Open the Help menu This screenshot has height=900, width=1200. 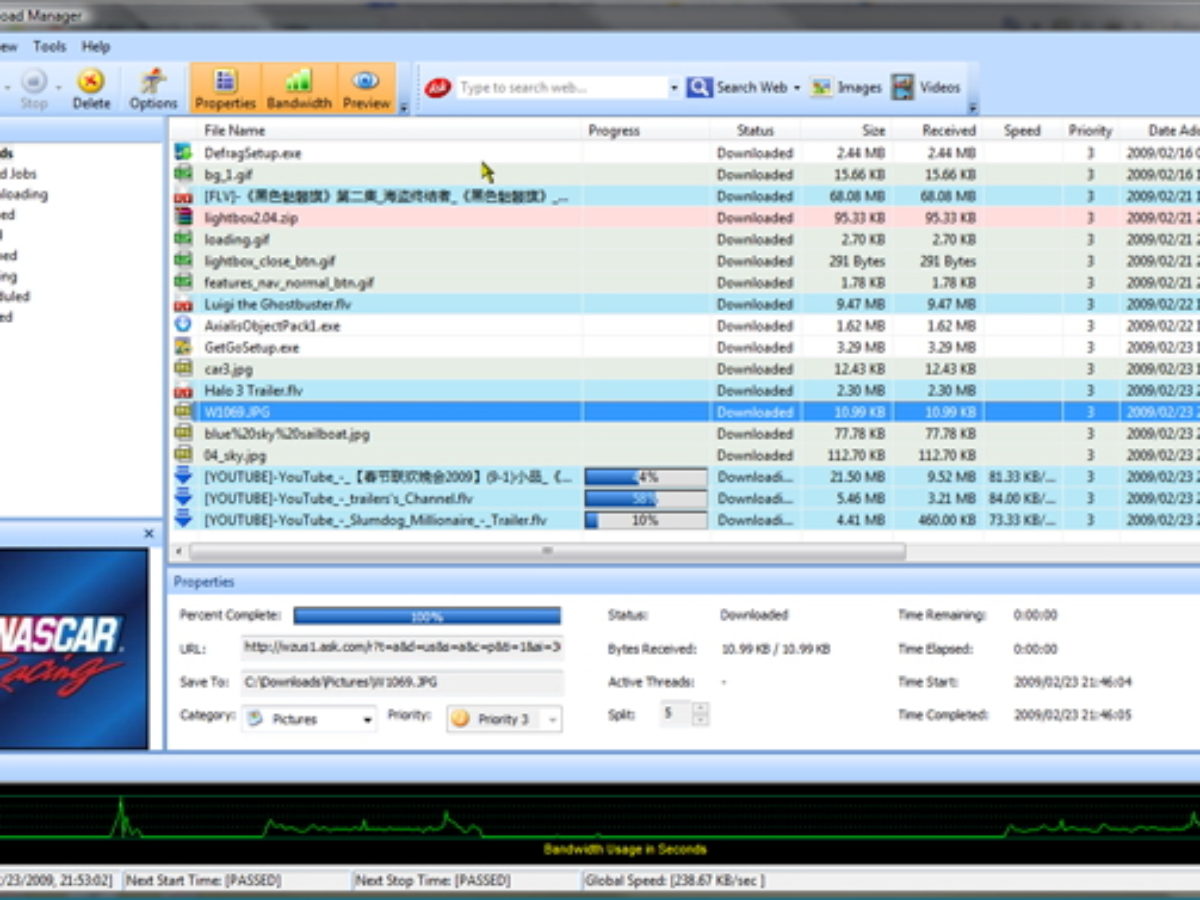96,46
